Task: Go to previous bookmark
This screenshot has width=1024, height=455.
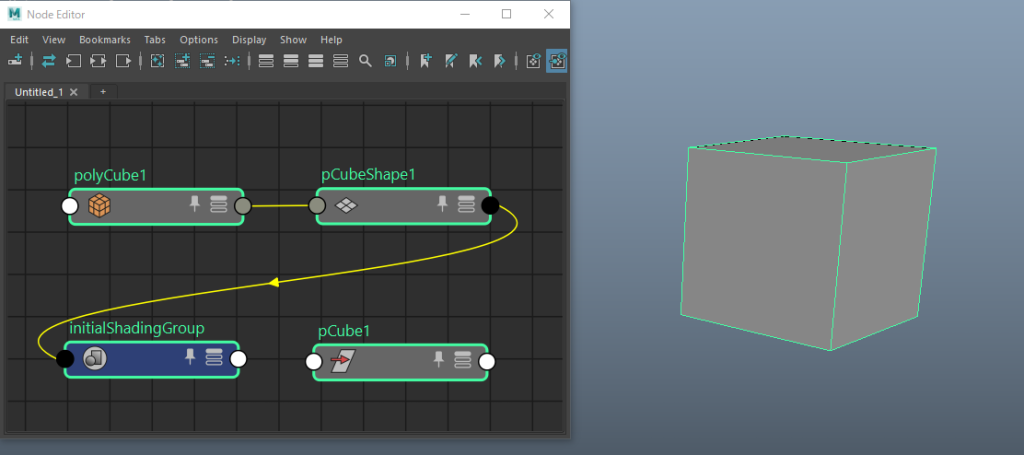Action: tap(475, 61)
